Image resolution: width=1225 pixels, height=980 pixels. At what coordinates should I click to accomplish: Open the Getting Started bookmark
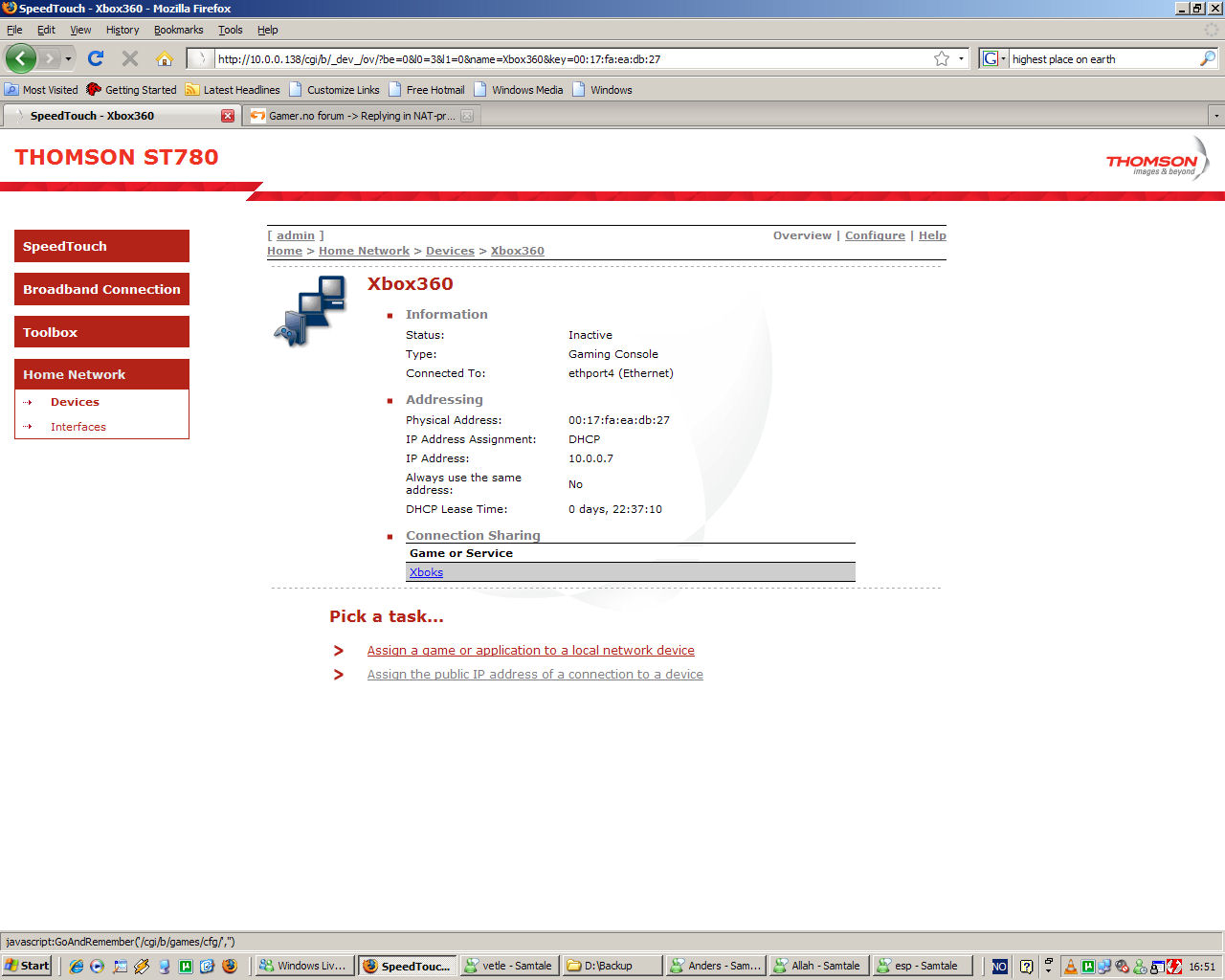tap(132, 89)
